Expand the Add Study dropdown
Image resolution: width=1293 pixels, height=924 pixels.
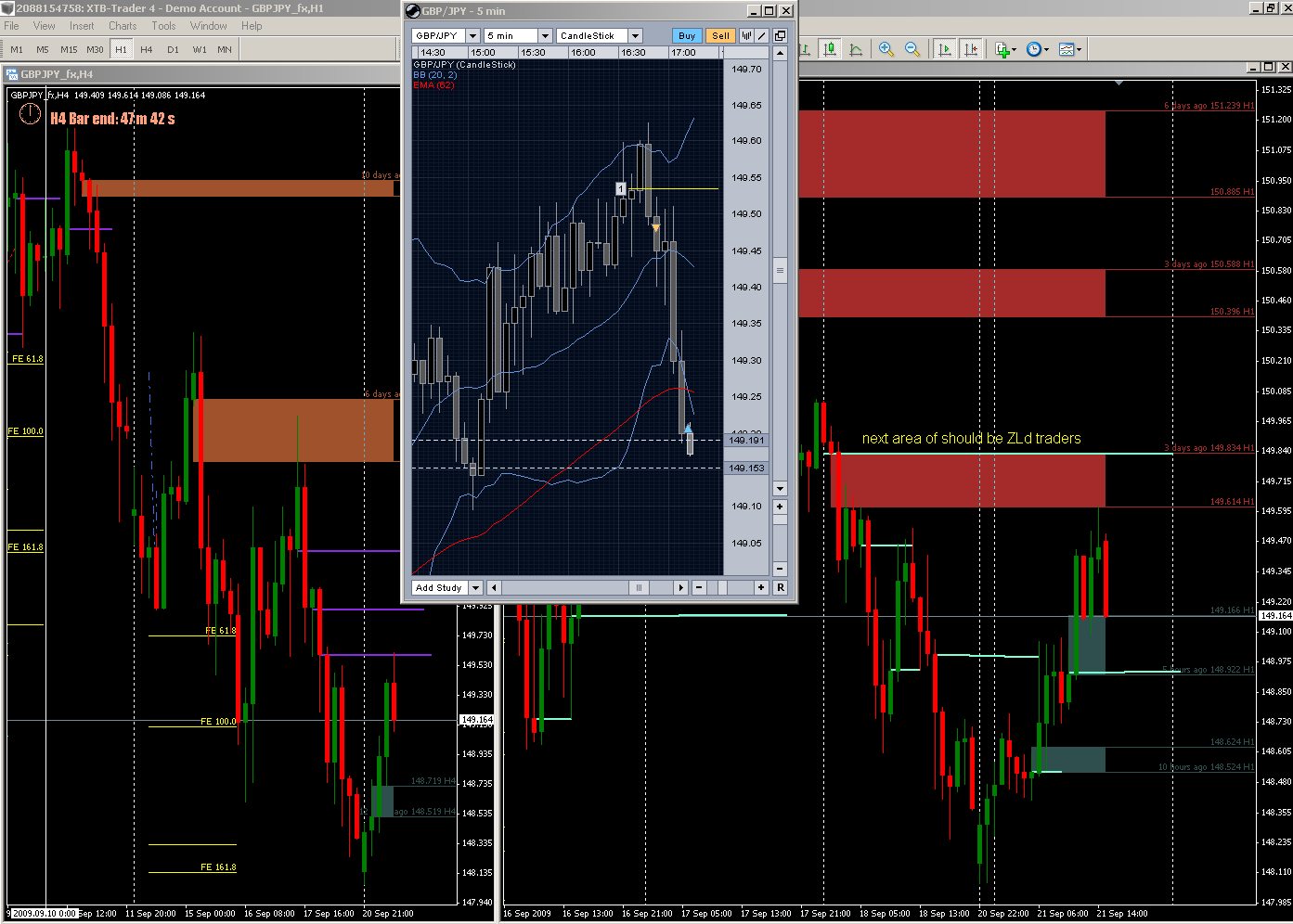475,587
